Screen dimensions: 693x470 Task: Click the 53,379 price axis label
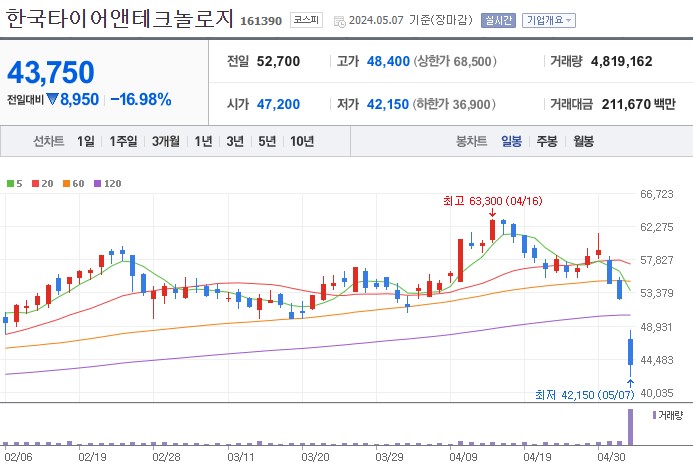[657, 293]
